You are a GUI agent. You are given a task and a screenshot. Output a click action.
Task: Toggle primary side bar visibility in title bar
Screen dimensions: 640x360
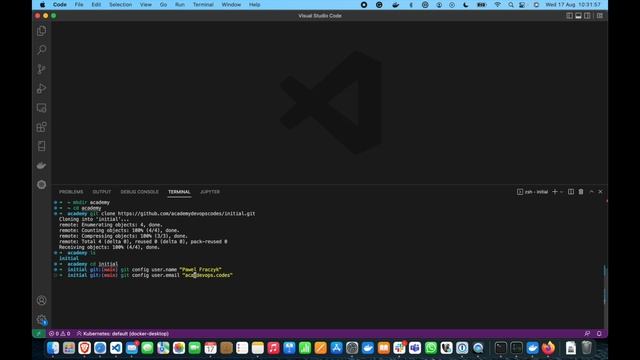569,16
